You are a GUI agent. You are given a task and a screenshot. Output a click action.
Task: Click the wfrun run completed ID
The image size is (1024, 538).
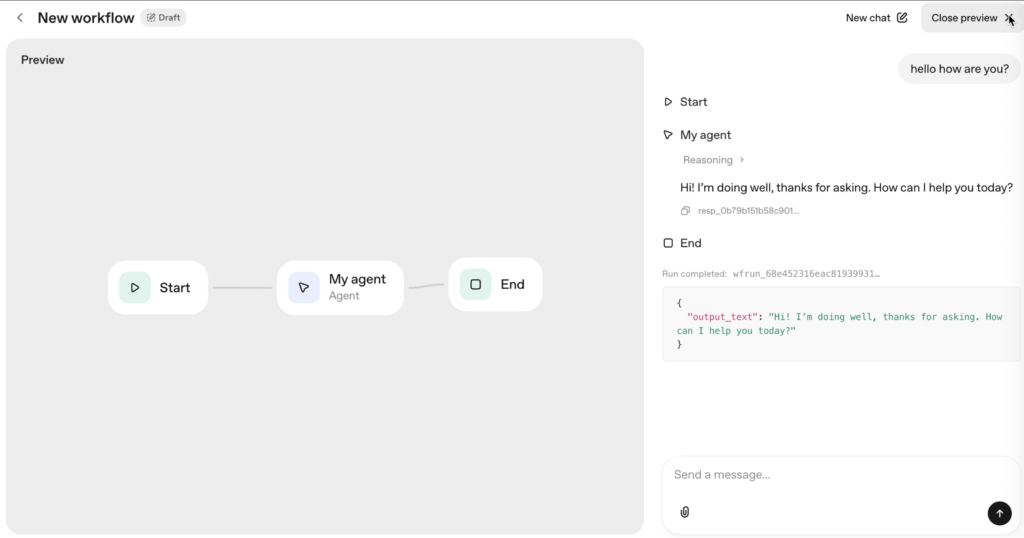coord(806,273)
